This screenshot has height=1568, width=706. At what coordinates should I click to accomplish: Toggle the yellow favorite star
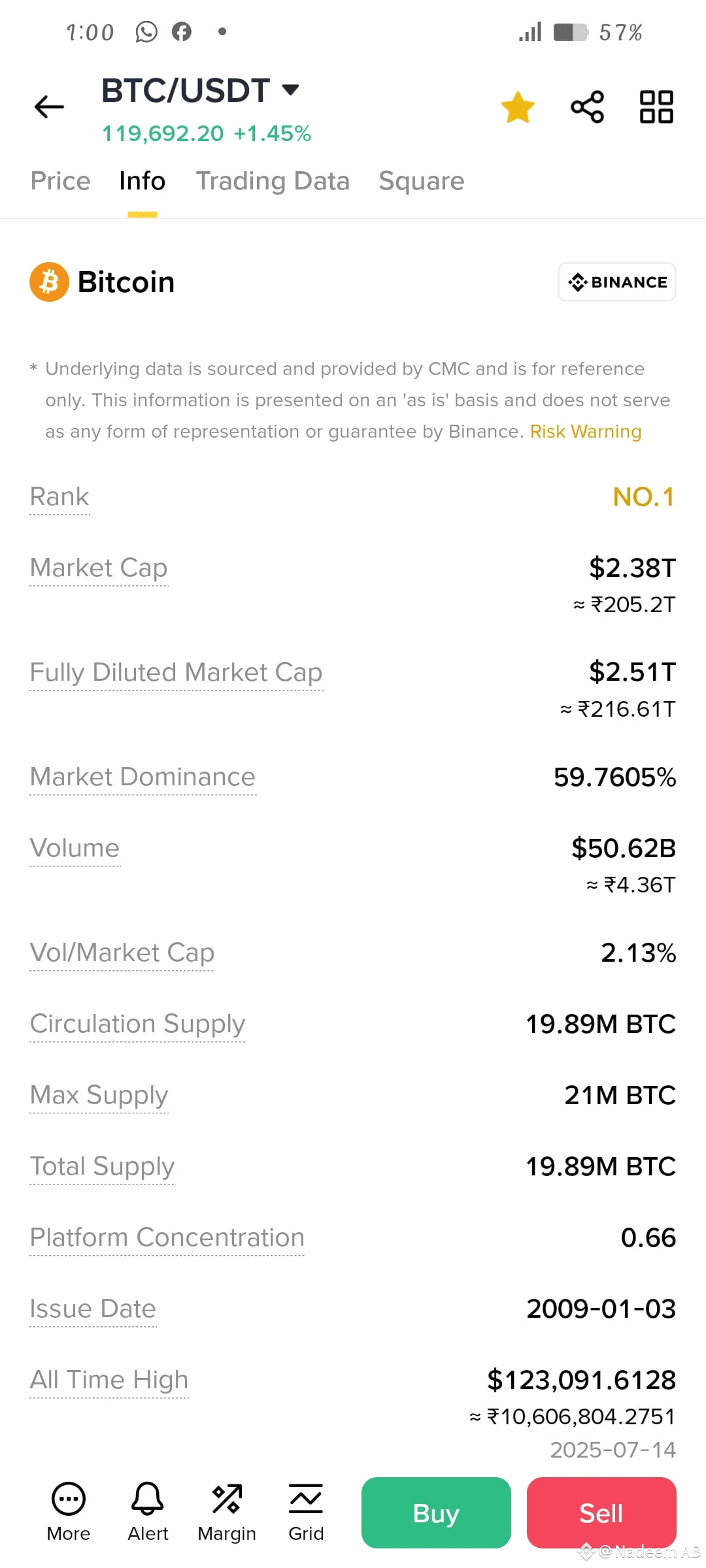tap(518, 107)
